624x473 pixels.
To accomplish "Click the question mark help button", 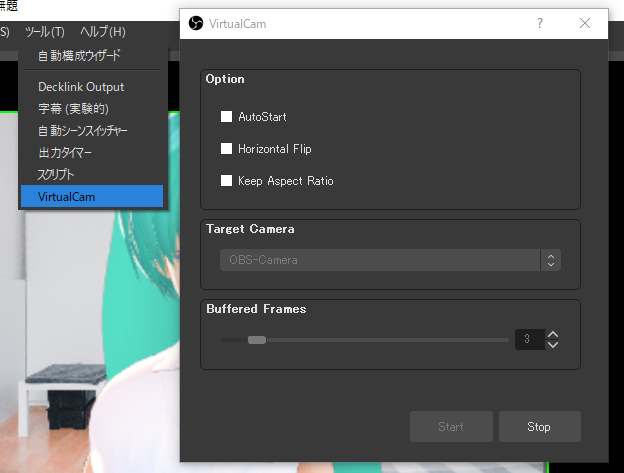I will click(540, 23).
